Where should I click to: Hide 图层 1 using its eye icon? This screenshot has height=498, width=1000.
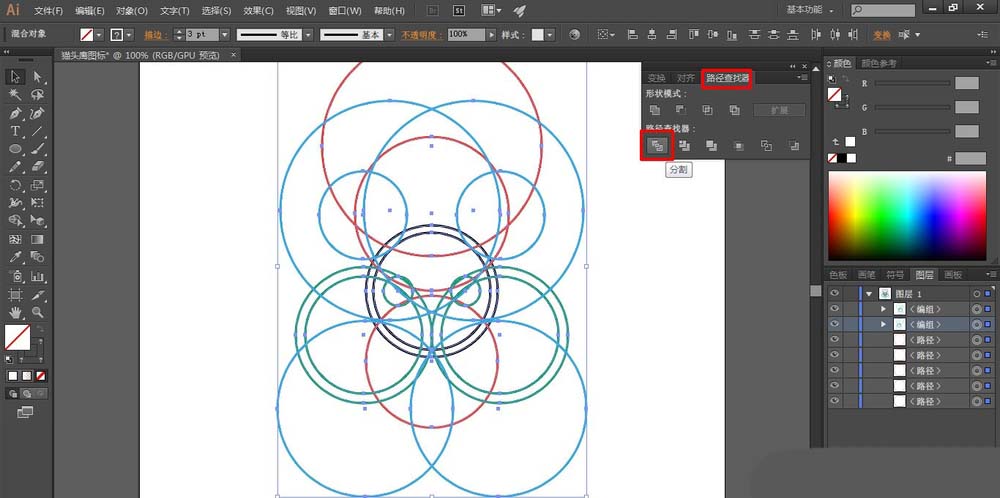tap(834, 293)
